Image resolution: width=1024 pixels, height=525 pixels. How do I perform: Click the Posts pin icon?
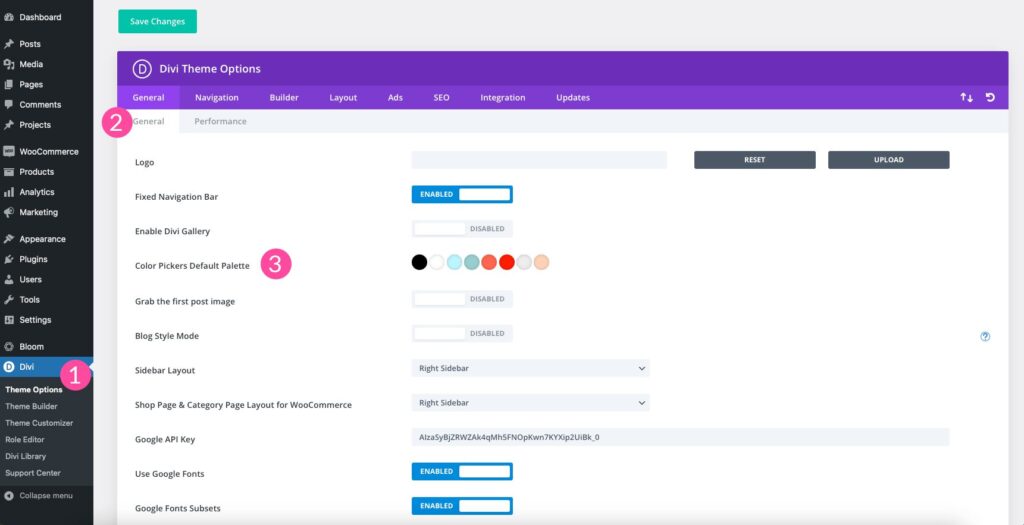coord(8,44)
